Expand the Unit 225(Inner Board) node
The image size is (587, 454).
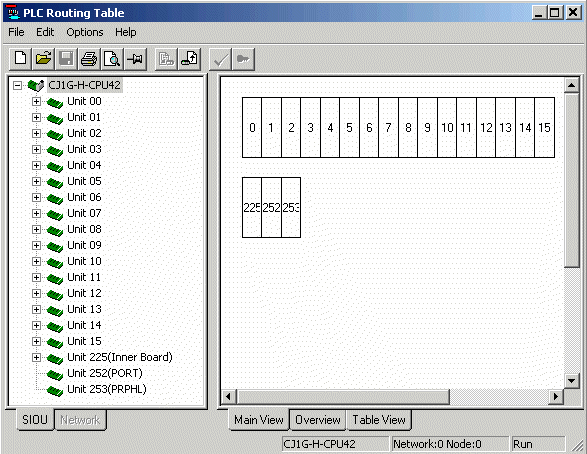click(x=36, y=357)
